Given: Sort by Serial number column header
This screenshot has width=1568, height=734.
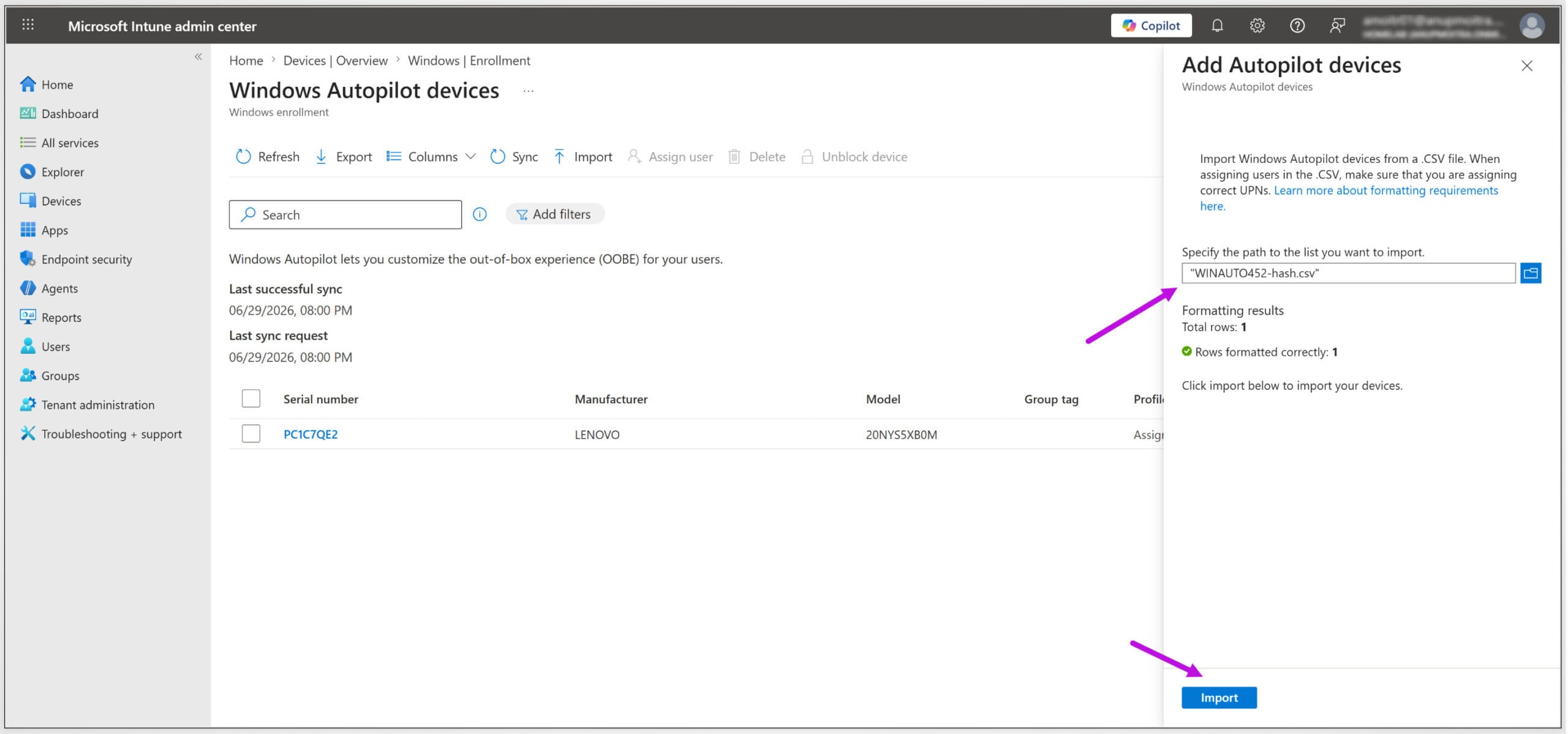Looking at the screenshot, I should point(320,399).
